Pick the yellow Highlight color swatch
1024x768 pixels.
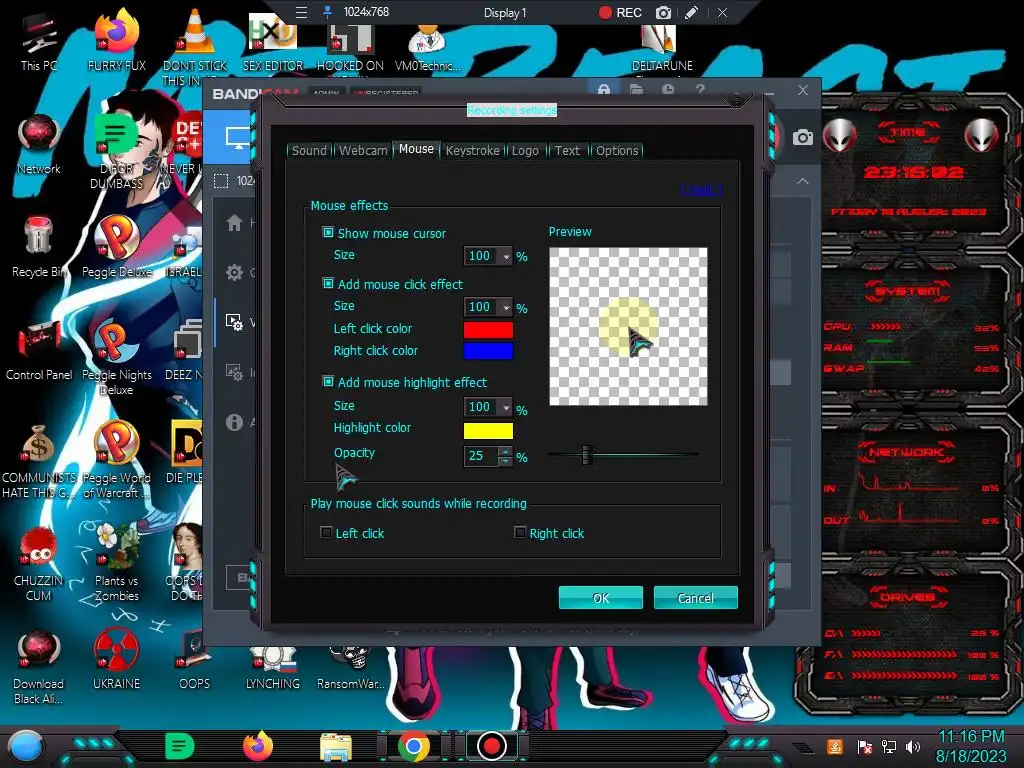coord(488,431)
